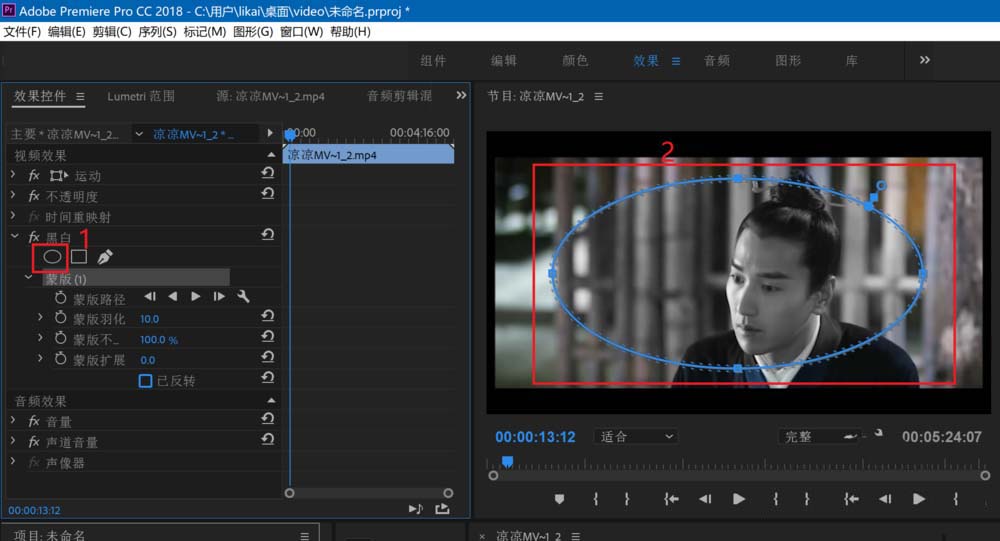Screen dimensions: 1000x541
Task: Play the program monitor video
Action: coord(739,499)
